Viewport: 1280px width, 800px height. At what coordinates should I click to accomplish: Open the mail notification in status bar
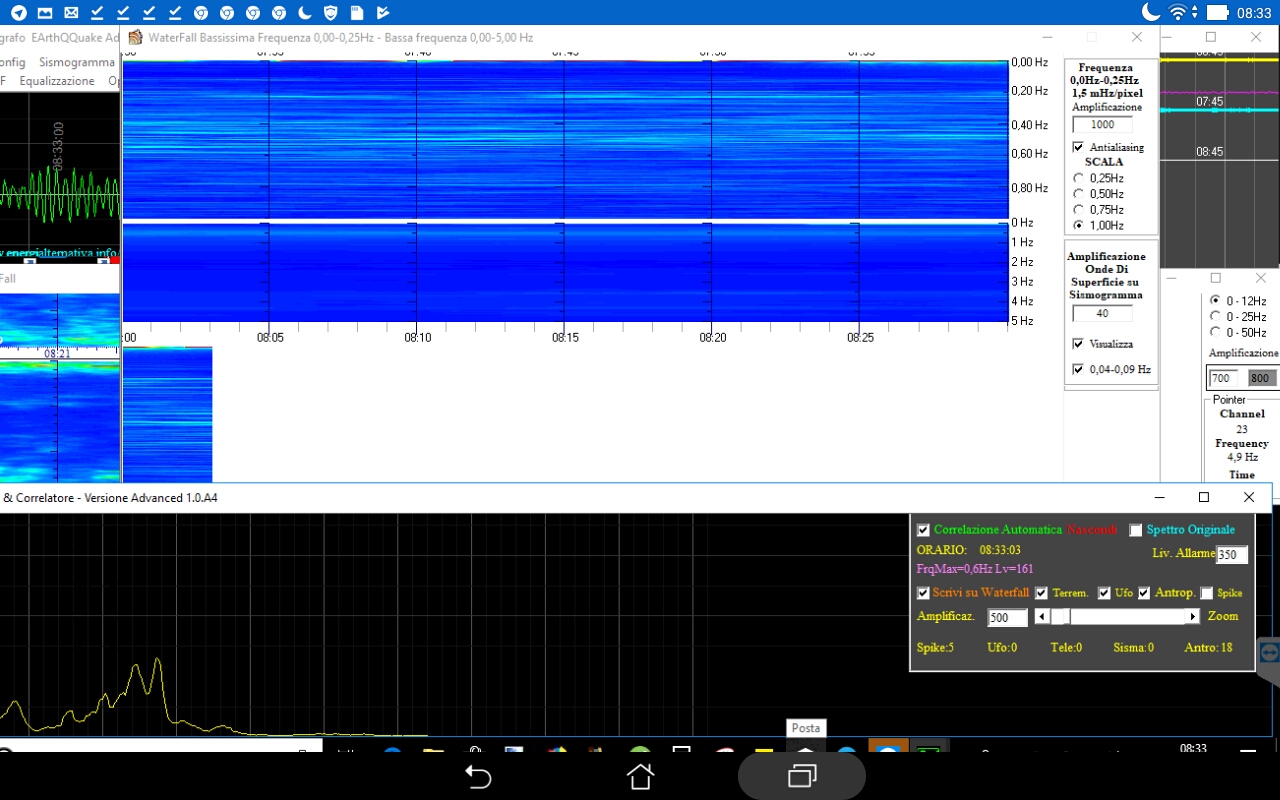click(x=71, y=13)
